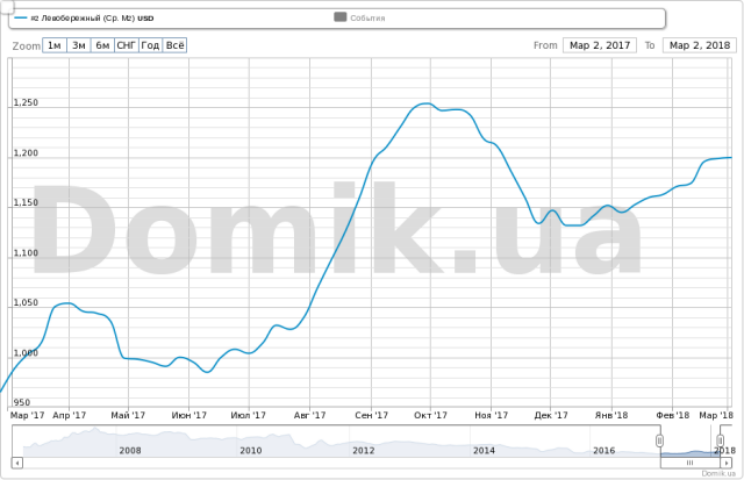Image resolution: width=744 pixels, height=480 pixels.
Task: Click the Дек '17 axis label
Action: 551,415
